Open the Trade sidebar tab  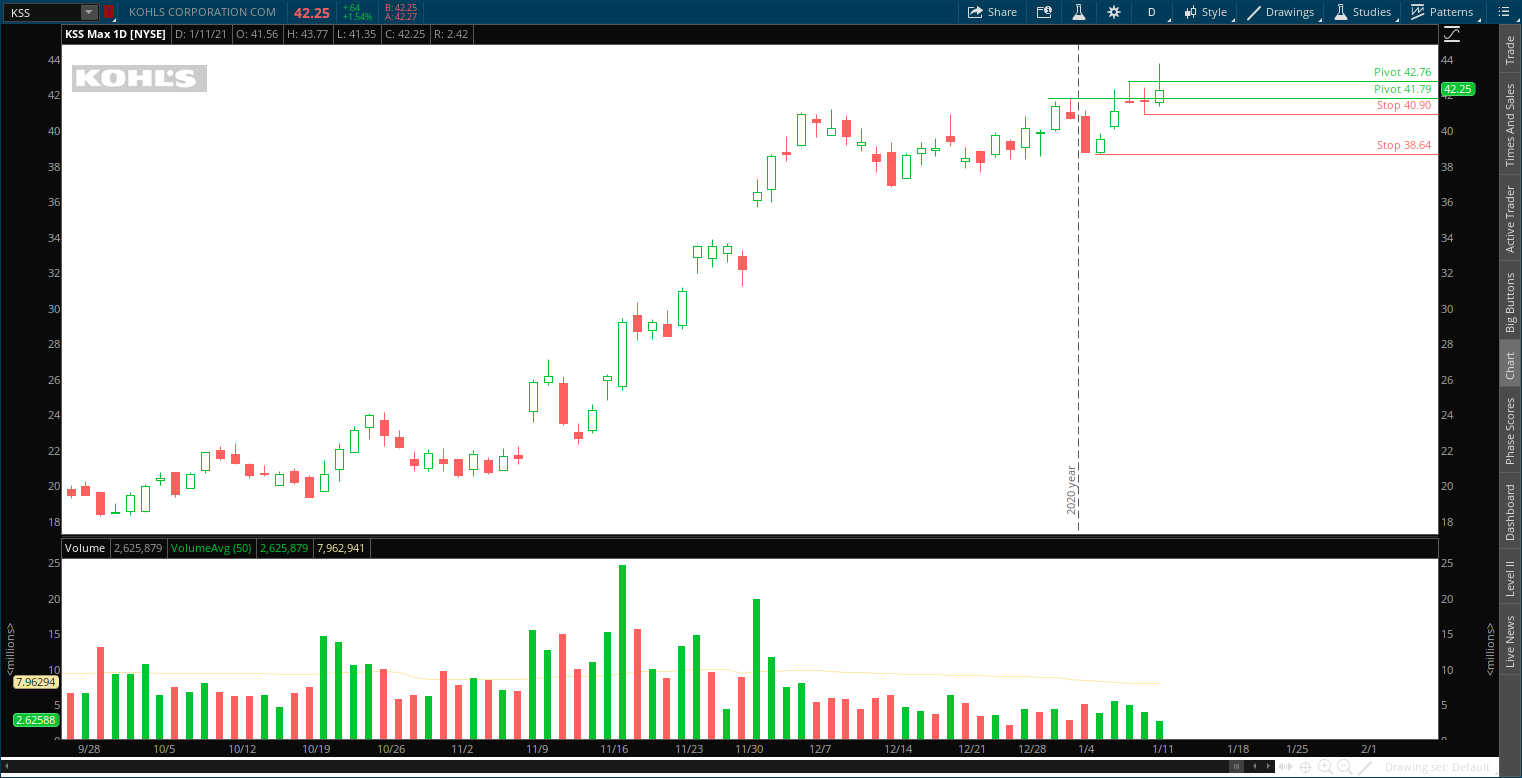(x=1510, y=50)
